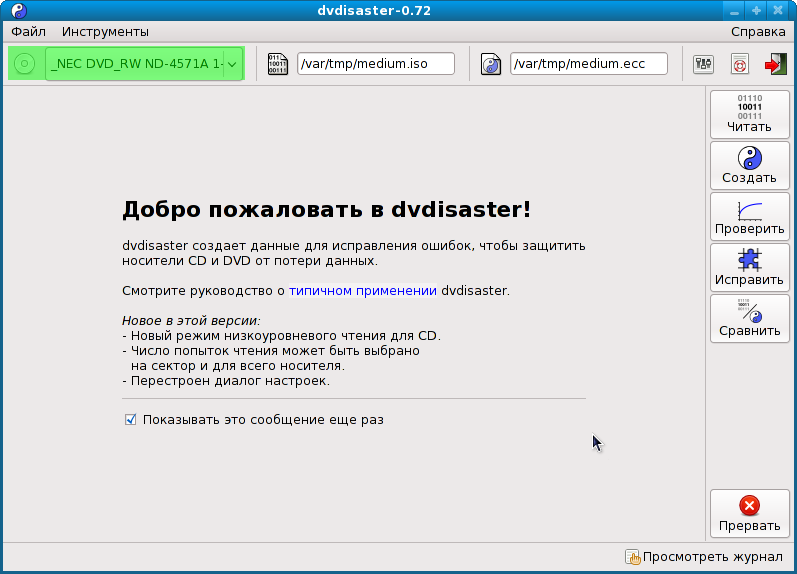
Task: Open image file chooser binary icon
Action: coord(278,64)
